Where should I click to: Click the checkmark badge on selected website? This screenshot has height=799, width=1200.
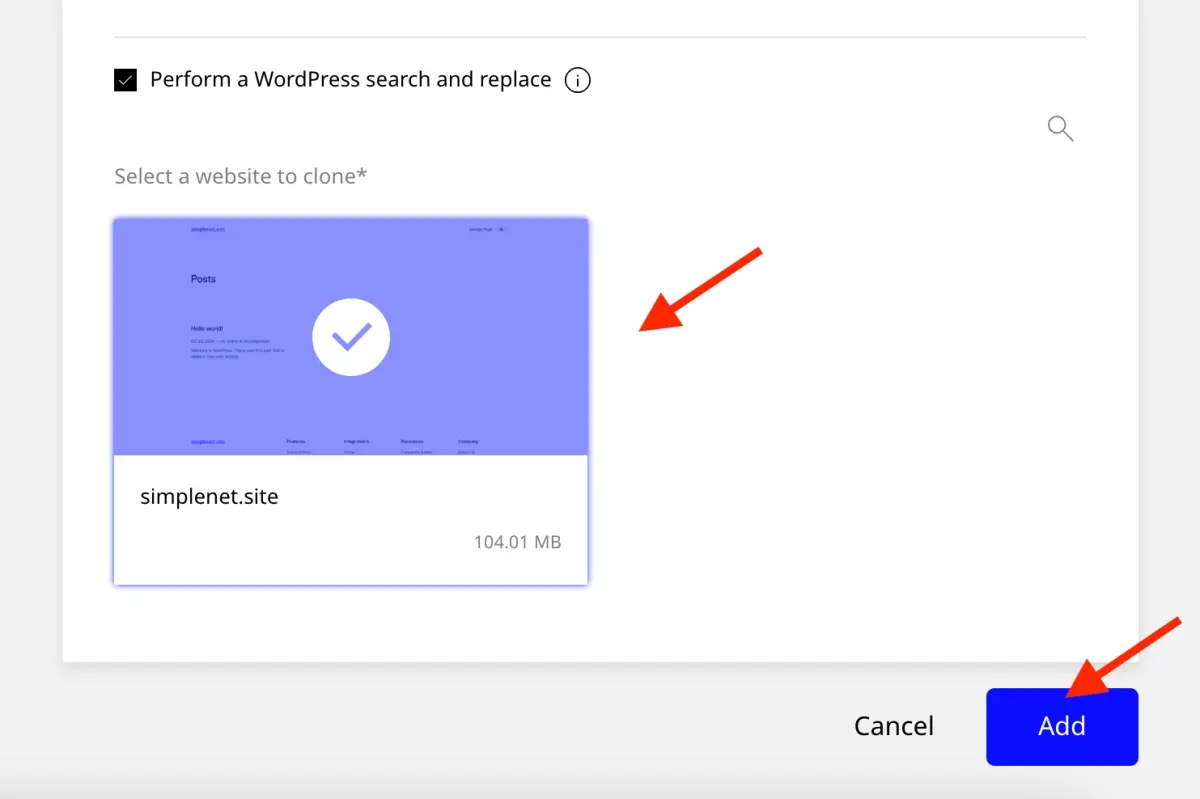click(351, 337)
